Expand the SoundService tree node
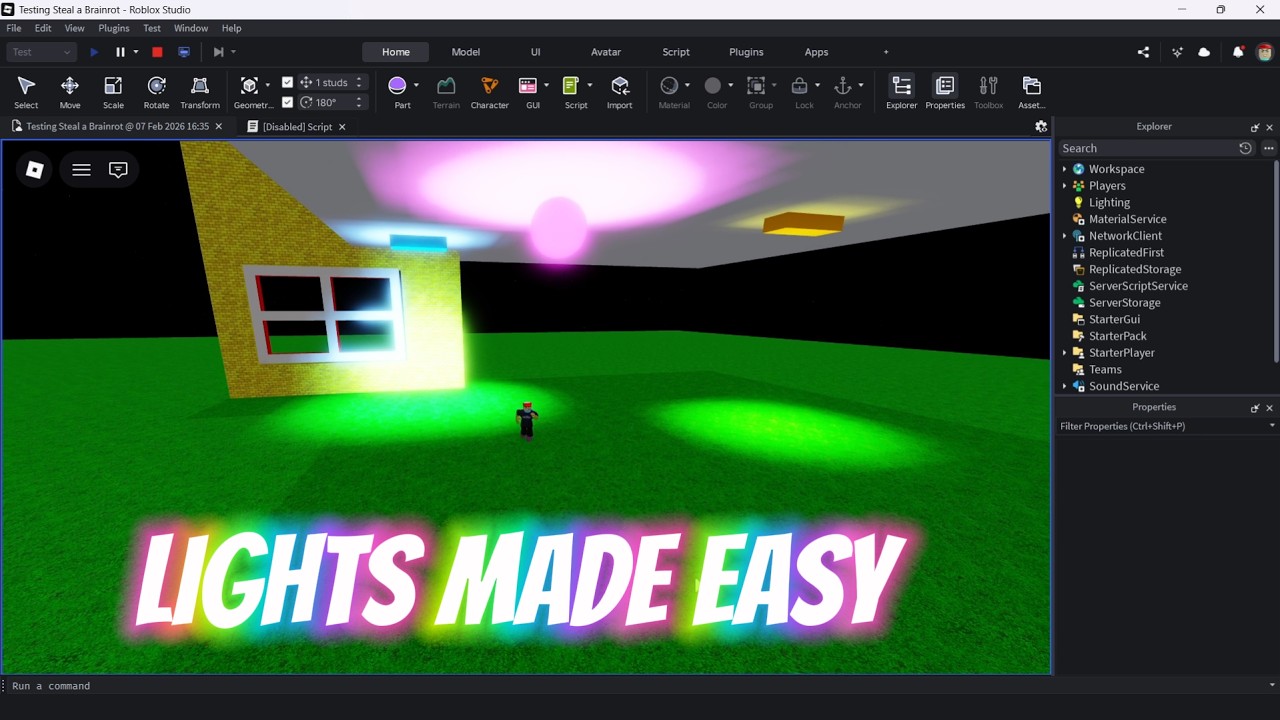Screen dimensions: 1280x720 [1064, 386]
